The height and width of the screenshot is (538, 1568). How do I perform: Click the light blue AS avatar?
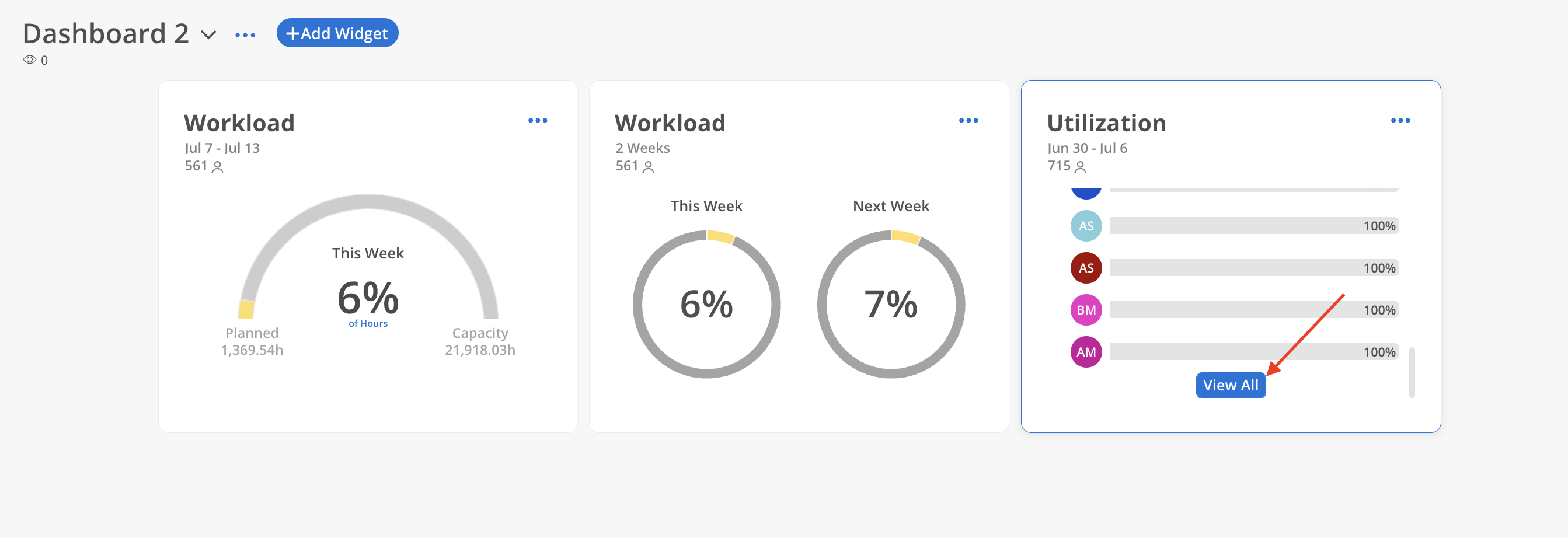coord(1086,226)
